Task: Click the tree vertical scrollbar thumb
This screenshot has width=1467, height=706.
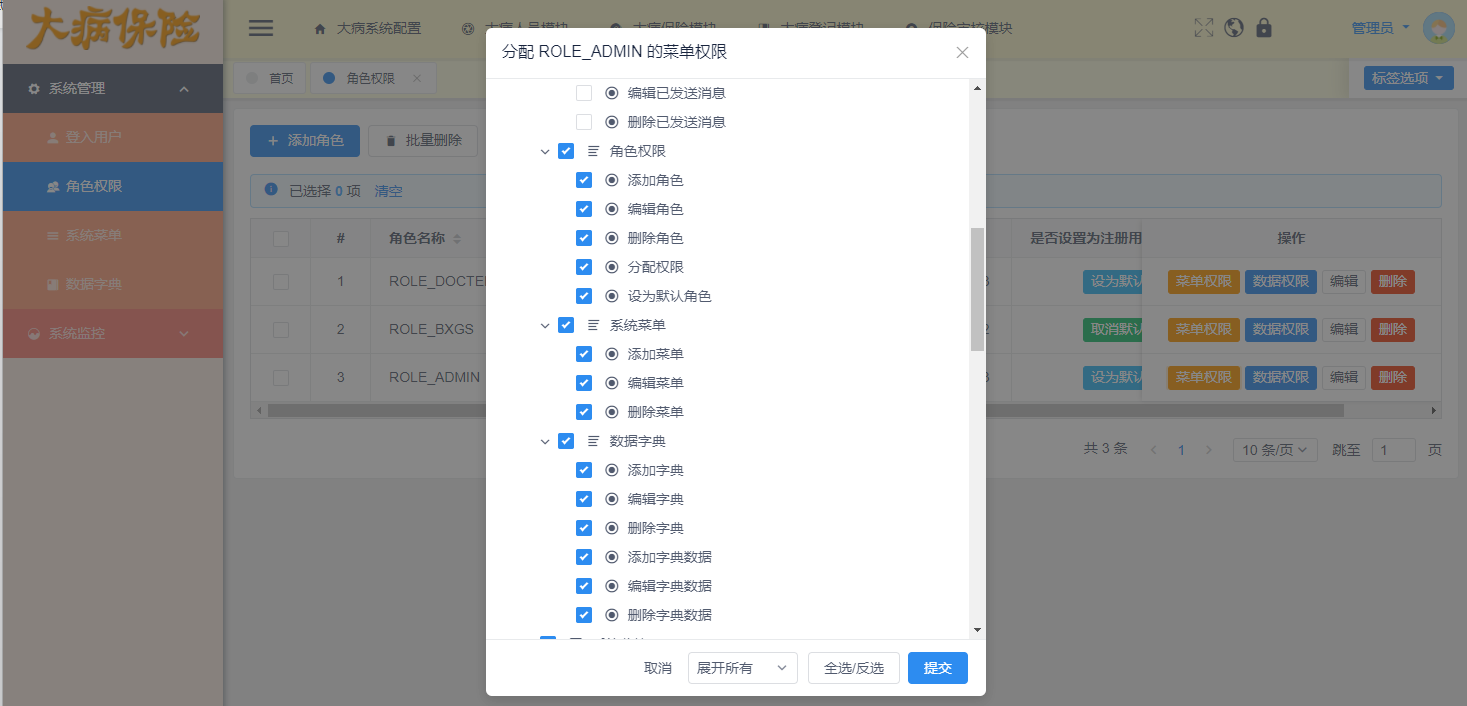Action: pyautogui.click(x=977, y=289)
